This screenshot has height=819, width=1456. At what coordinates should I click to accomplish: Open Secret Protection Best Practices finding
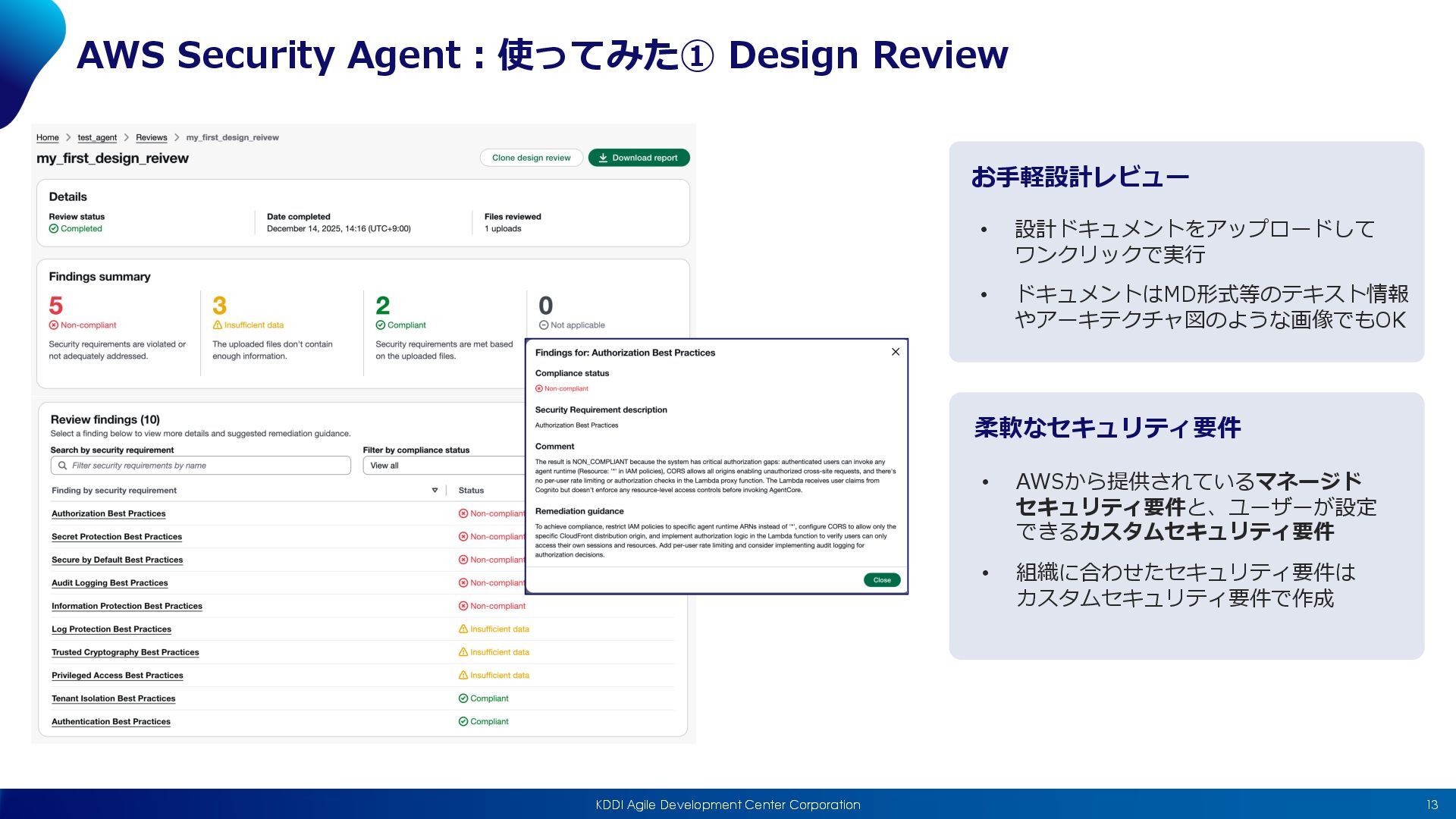pos(117,537)
